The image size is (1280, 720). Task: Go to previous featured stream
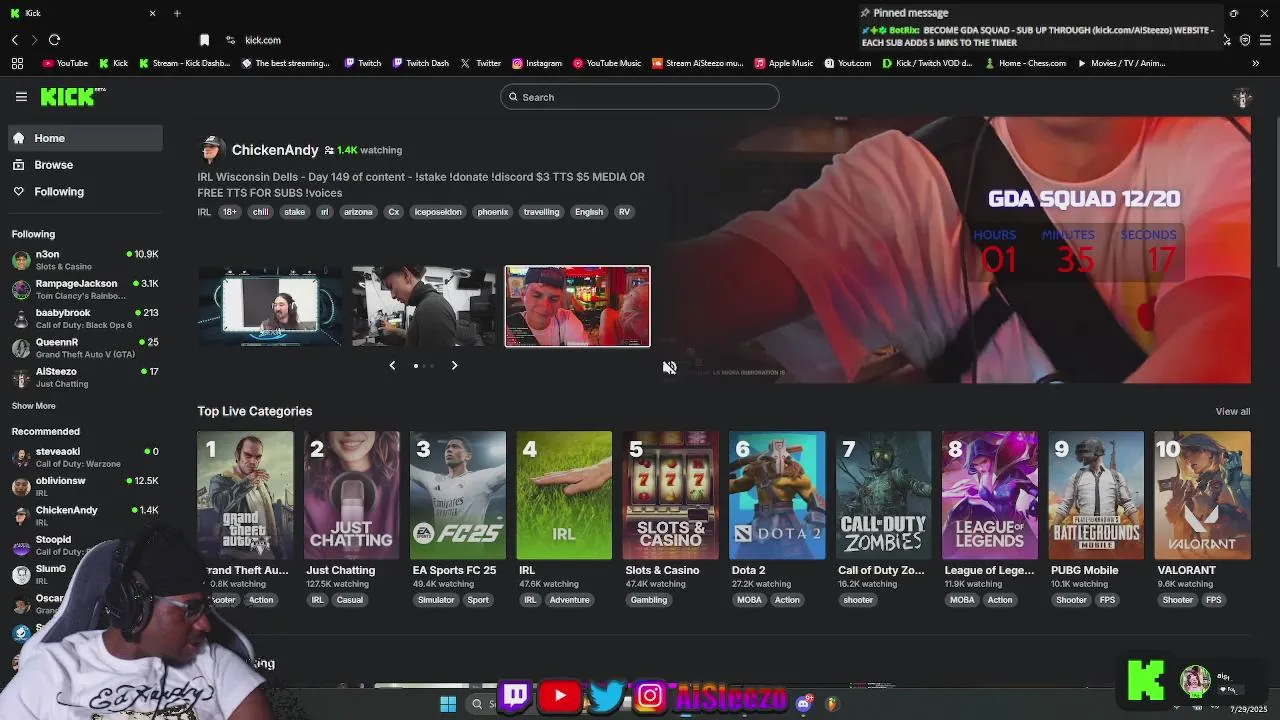[392, 366]
